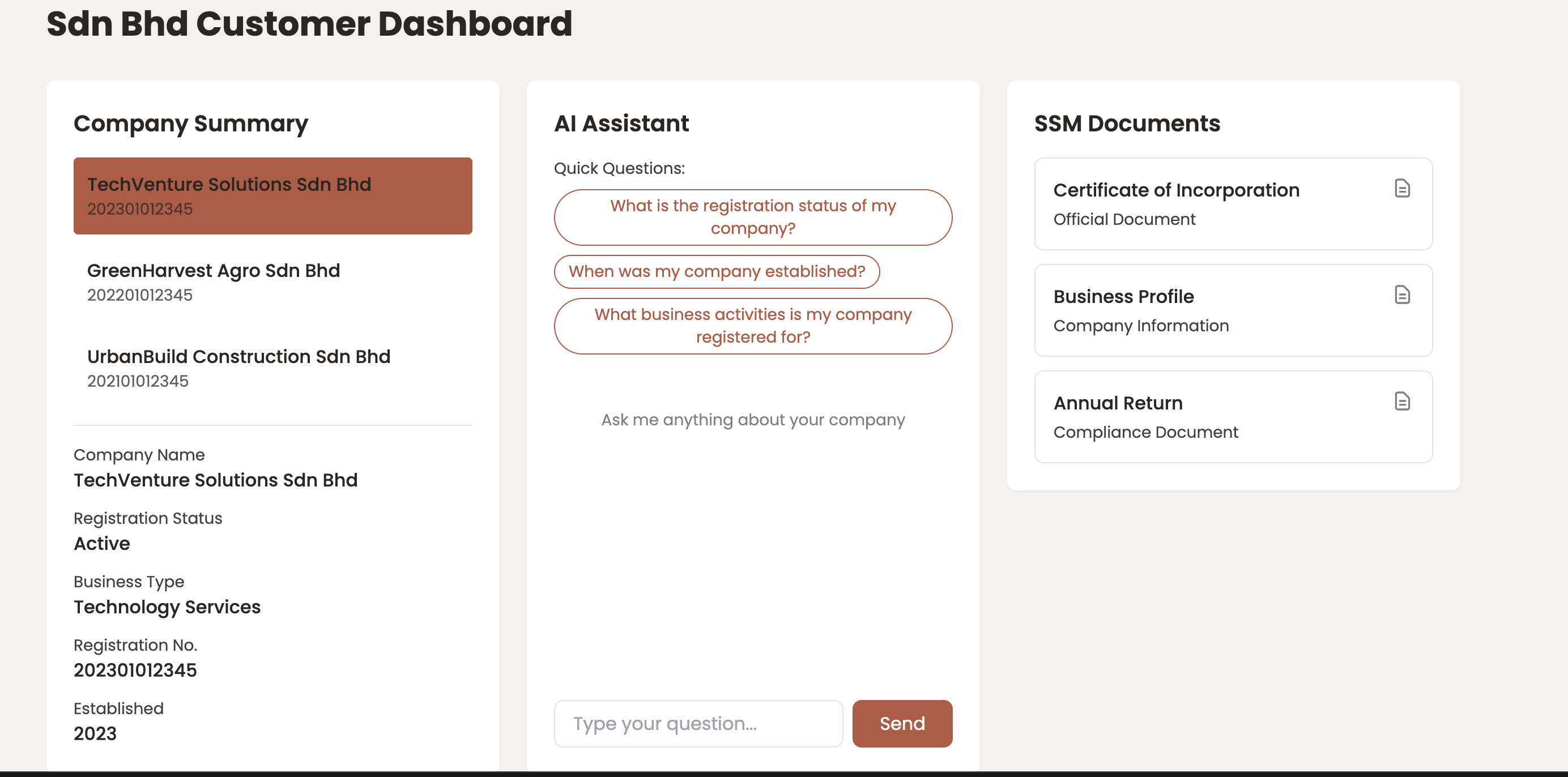Ask about registration status quick question
1568x777 pixels.
point(753,217)
